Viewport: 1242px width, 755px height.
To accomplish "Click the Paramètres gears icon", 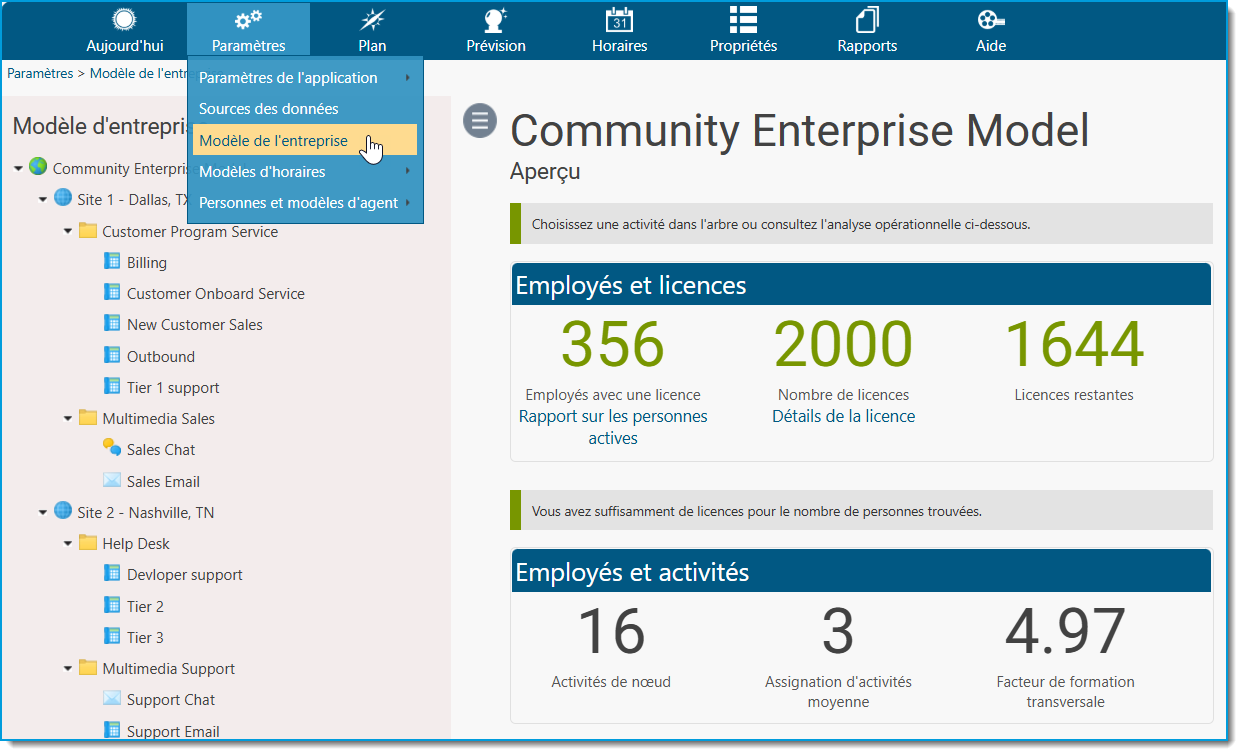I will [248, 20].
